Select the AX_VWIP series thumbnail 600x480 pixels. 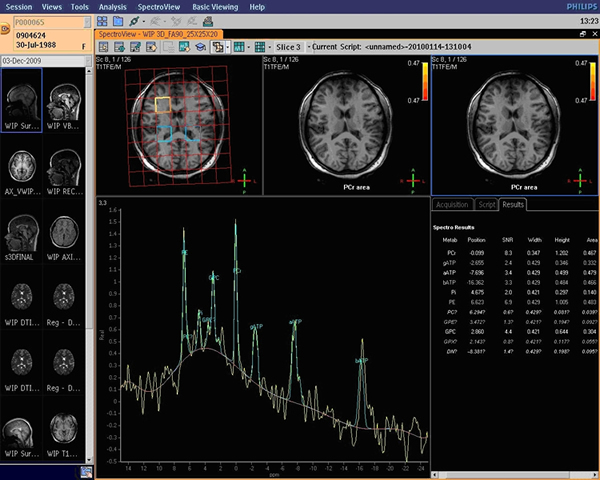tap(22, 167)
